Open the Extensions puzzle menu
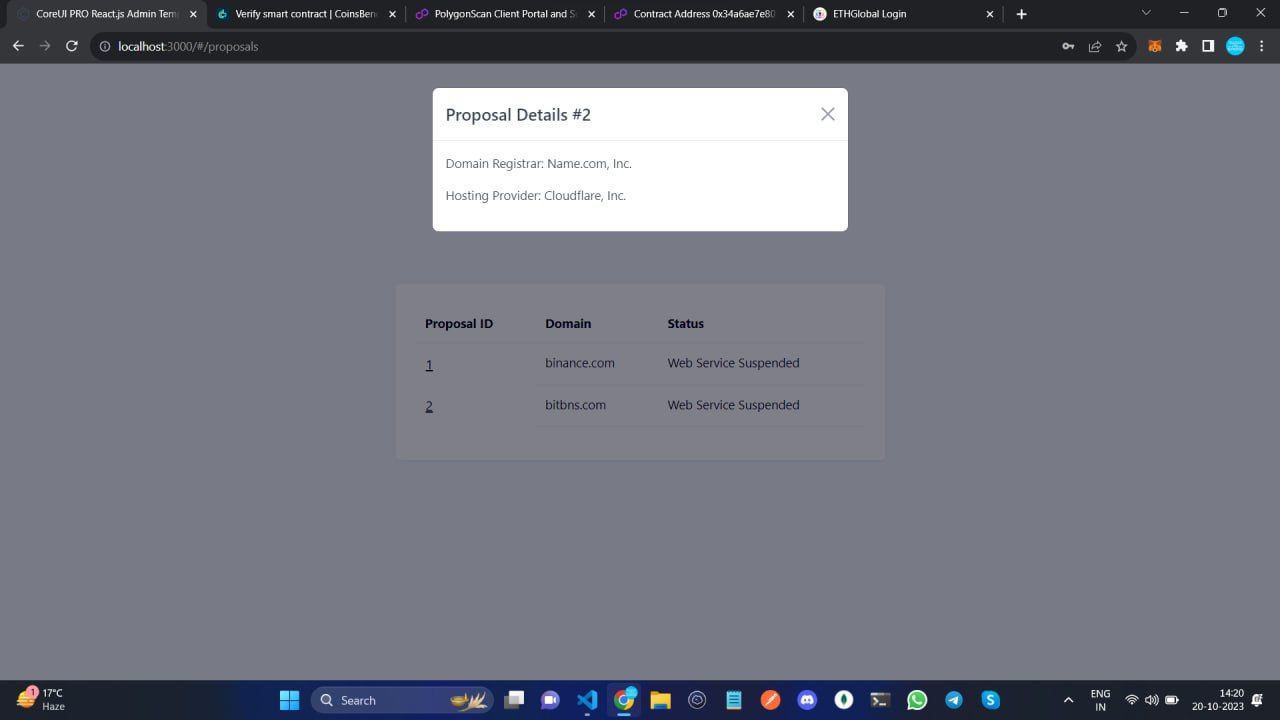The image size is (1280, 720). [1182, 46]
